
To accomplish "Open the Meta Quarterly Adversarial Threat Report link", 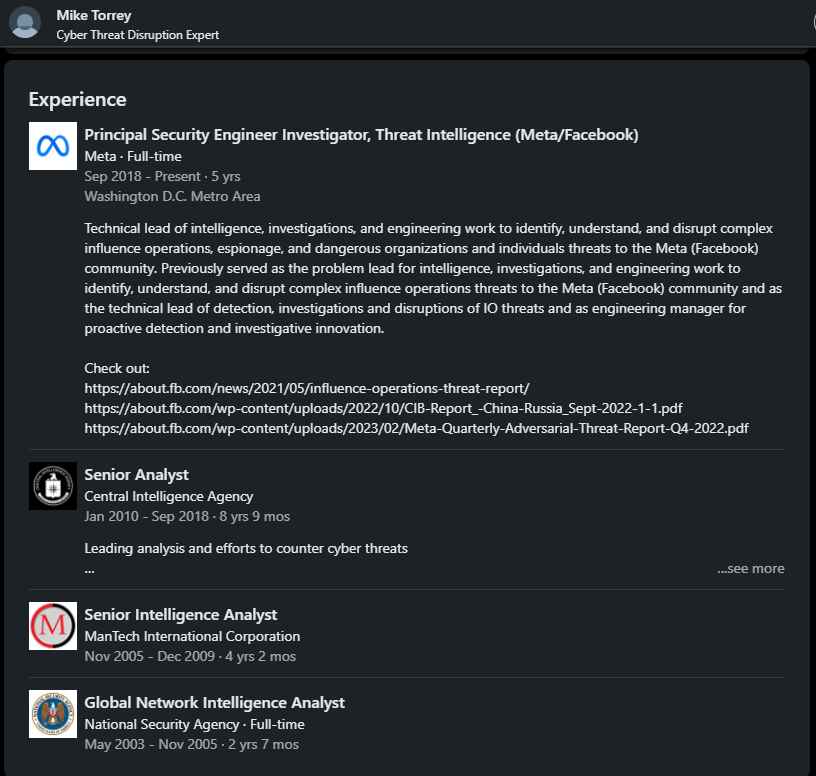I will 416,428.
